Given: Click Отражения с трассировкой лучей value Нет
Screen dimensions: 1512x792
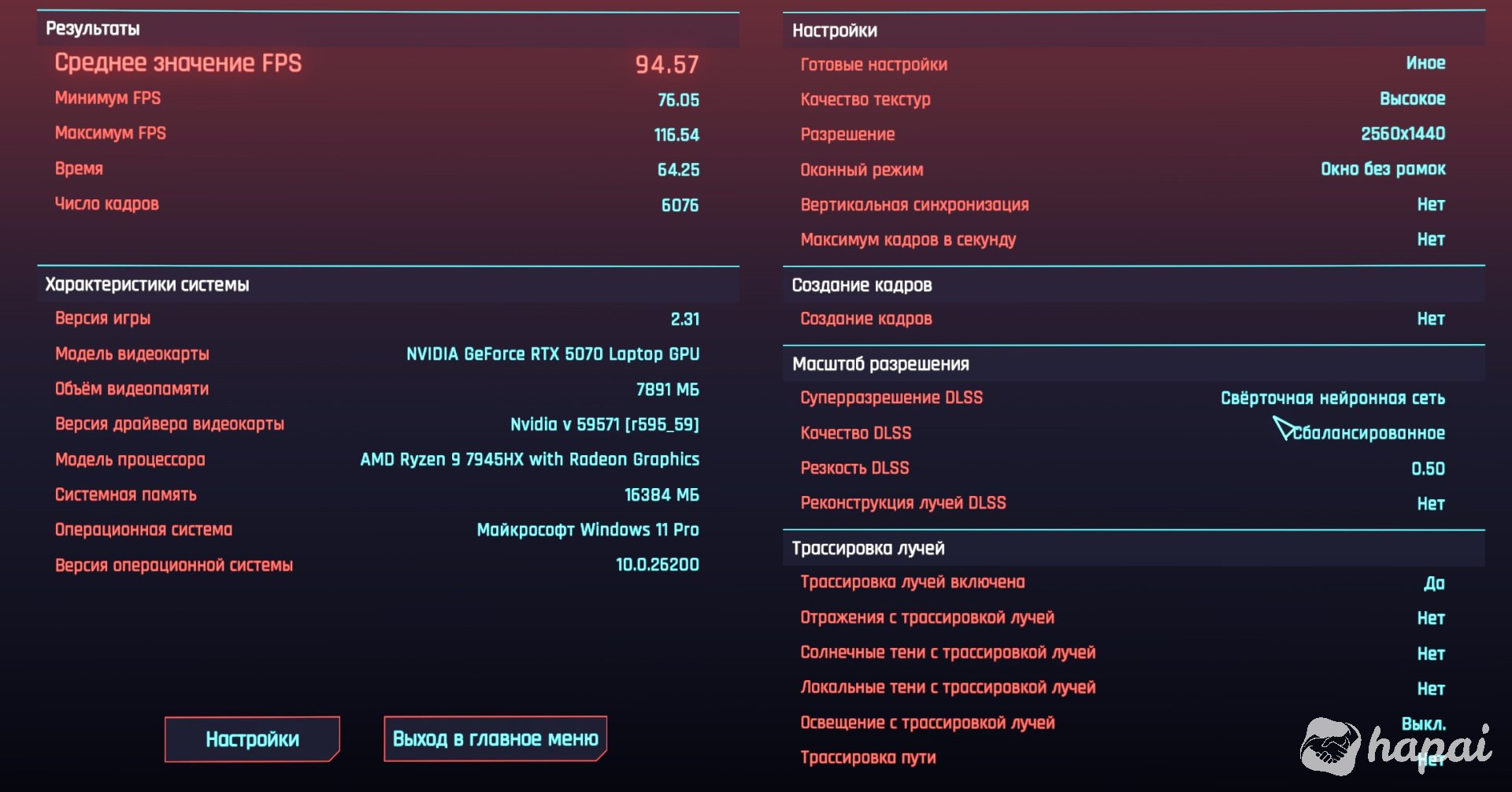Looking at the screenshot, I should (1431, 618).
